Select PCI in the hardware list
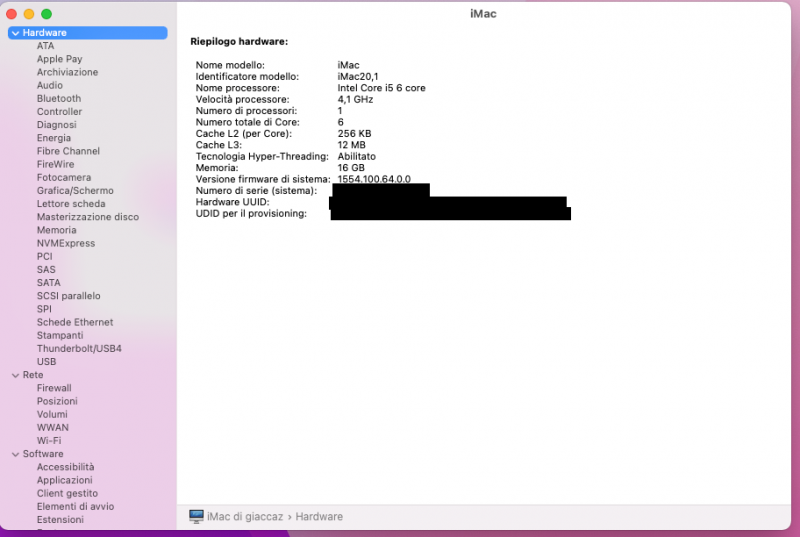The height and width of the screenshot is (537, 800). click(44, 257)
